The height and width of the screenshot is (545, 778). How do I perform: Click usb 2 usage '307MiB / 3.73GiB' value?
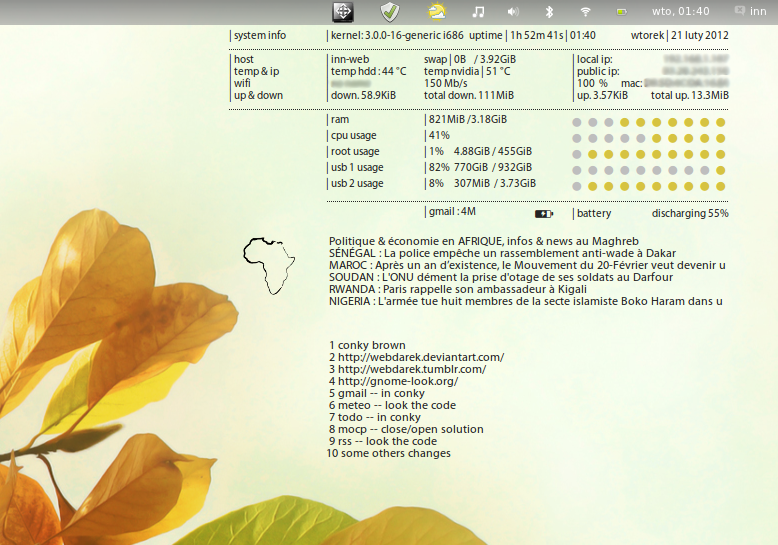coord(495,184)
